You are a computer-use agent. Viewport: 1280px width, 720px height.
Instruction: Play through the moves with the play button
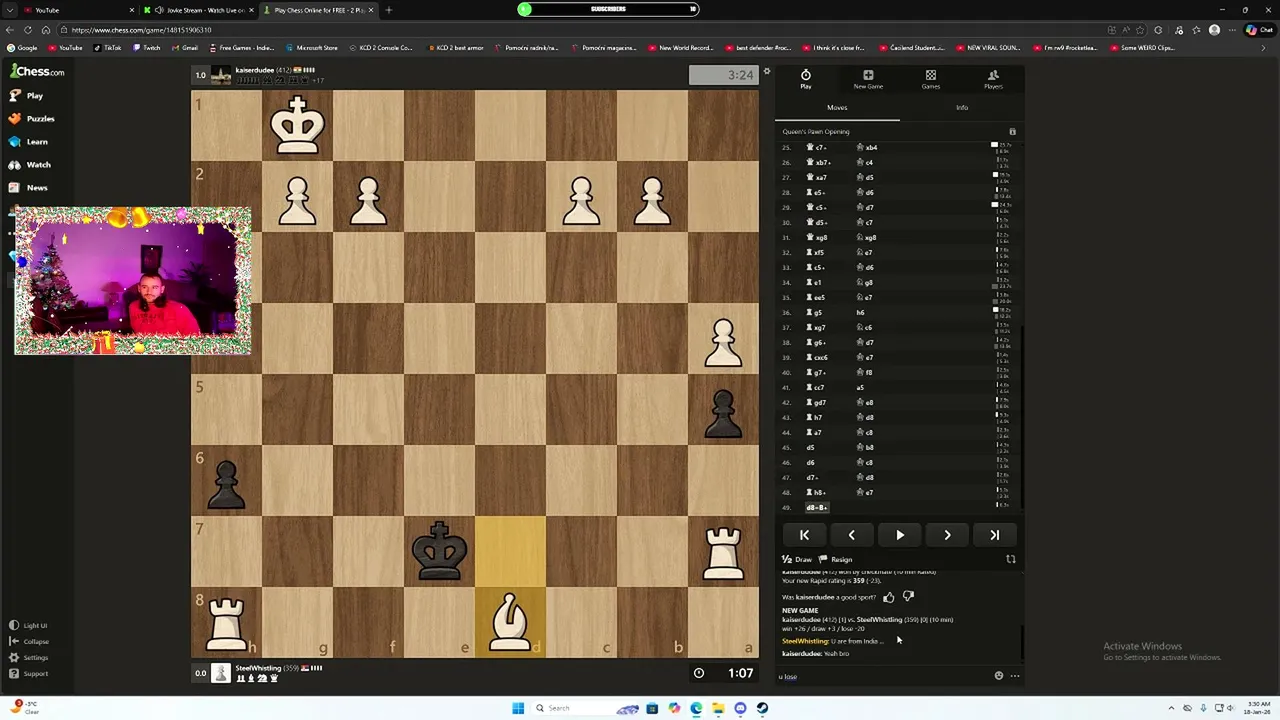900,535
